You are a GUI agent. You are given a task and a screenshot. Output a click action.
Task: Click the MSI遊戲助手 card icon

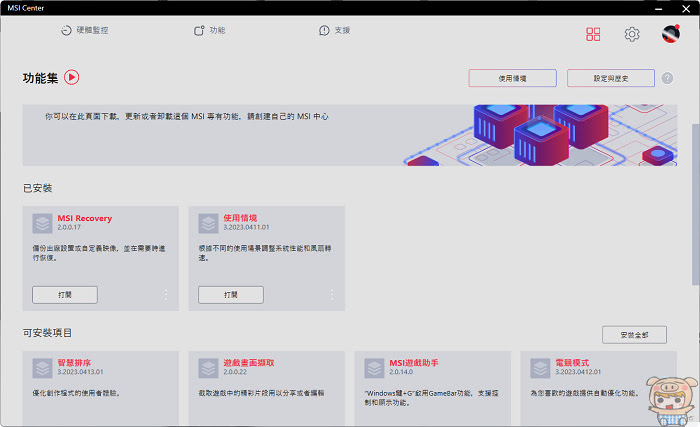click(x=374, y=368)
